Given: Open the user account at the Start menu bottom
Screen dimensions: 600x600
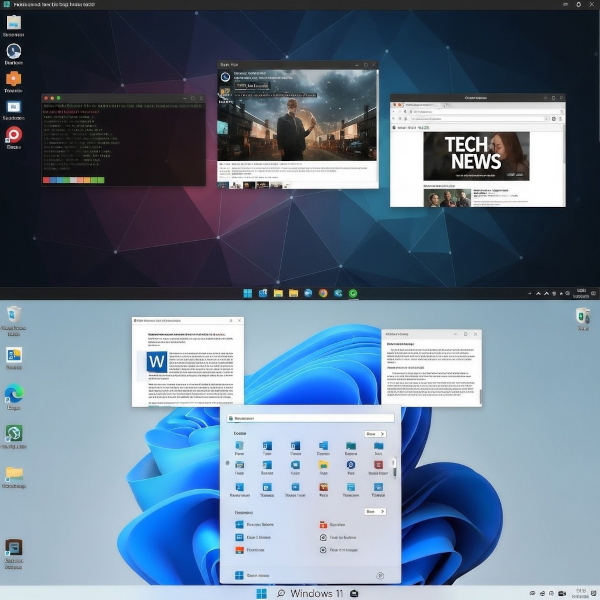Looking at the screenshot, I should [x=252, y=576].
